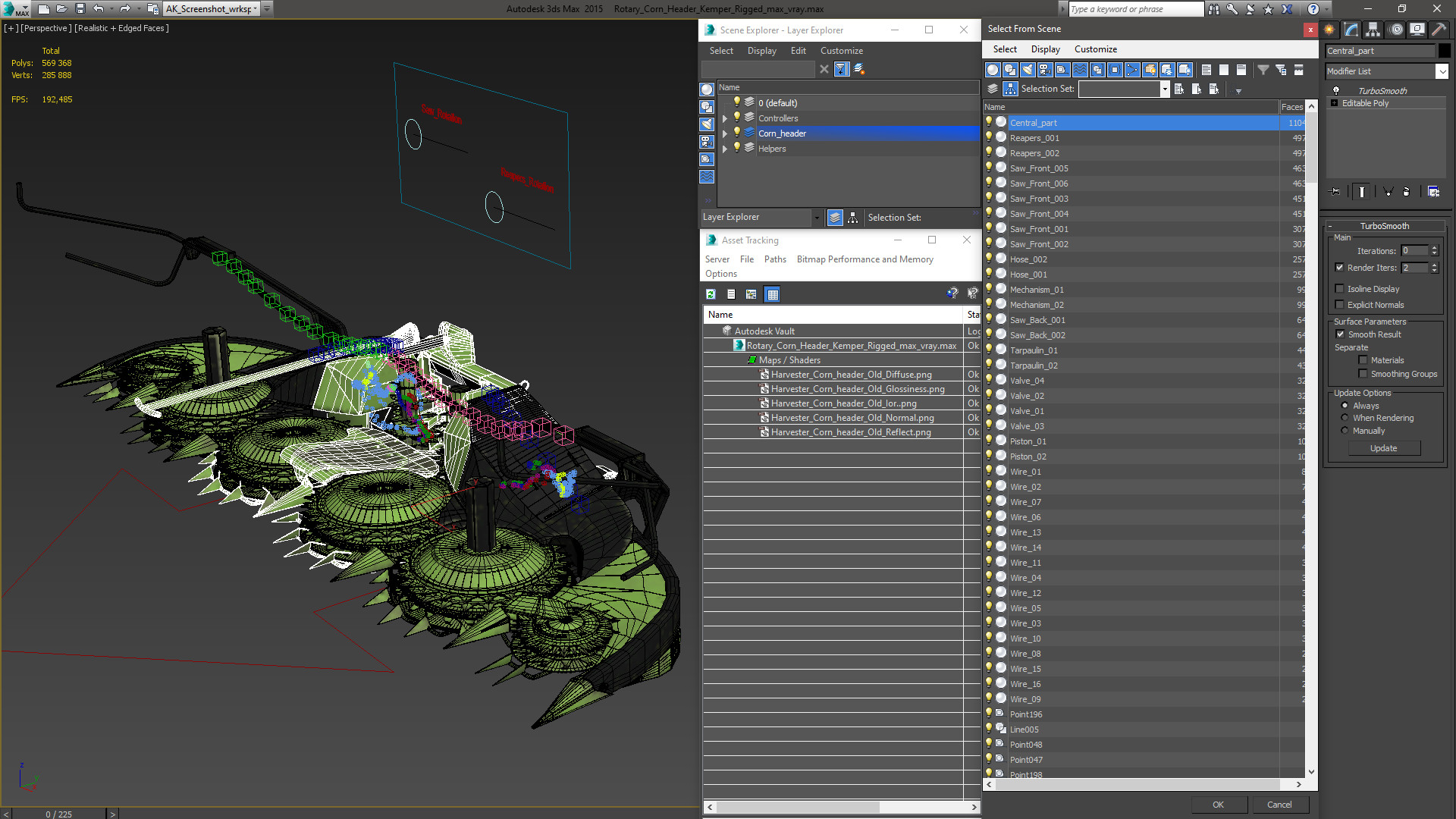Toggle Display Geometry filter in Select From Scene
Image resolution: width=1456 pixels, height=819 pixels.
coord(993,70)
